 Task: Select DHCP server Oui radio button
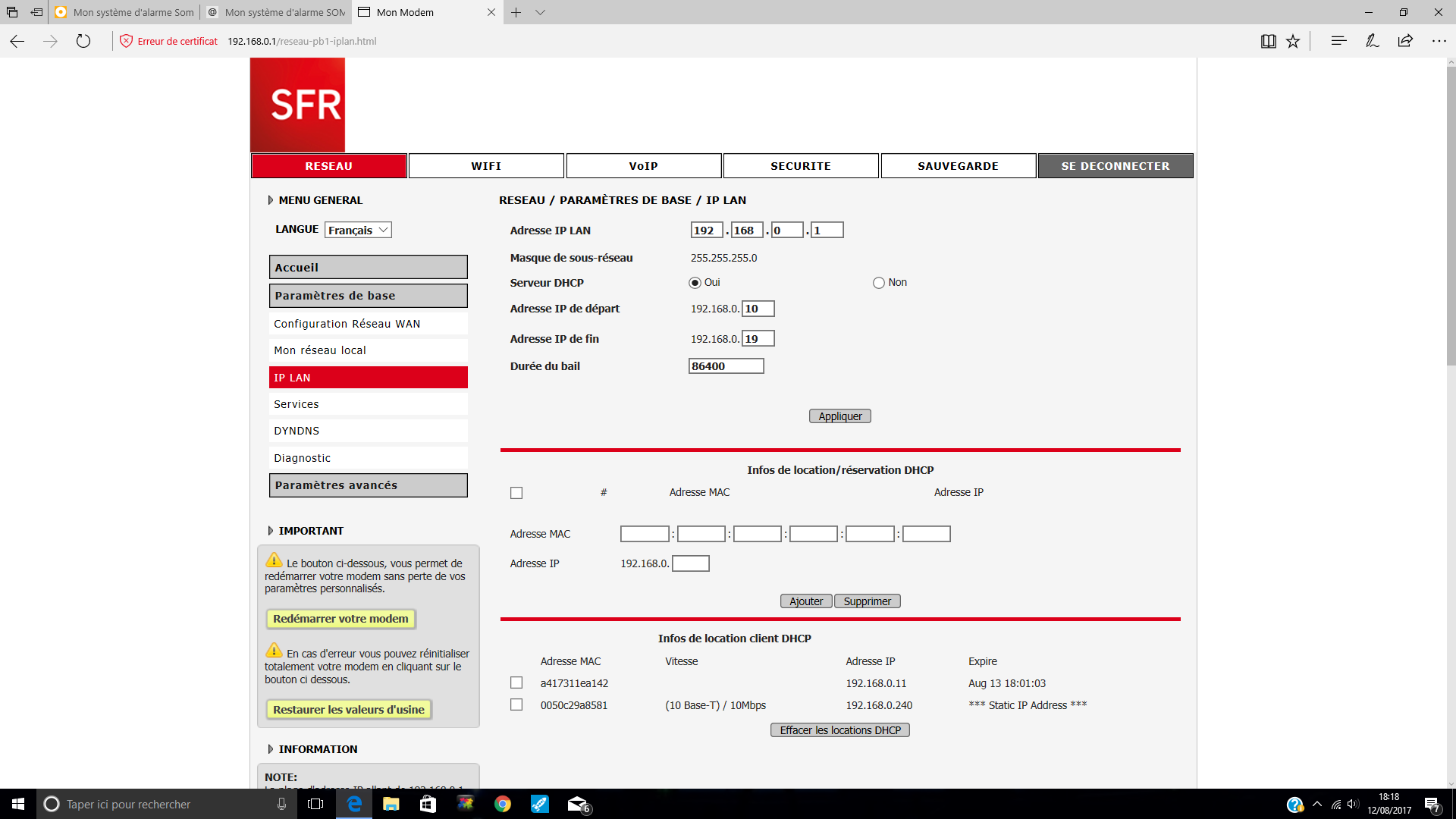pos(695,283)
